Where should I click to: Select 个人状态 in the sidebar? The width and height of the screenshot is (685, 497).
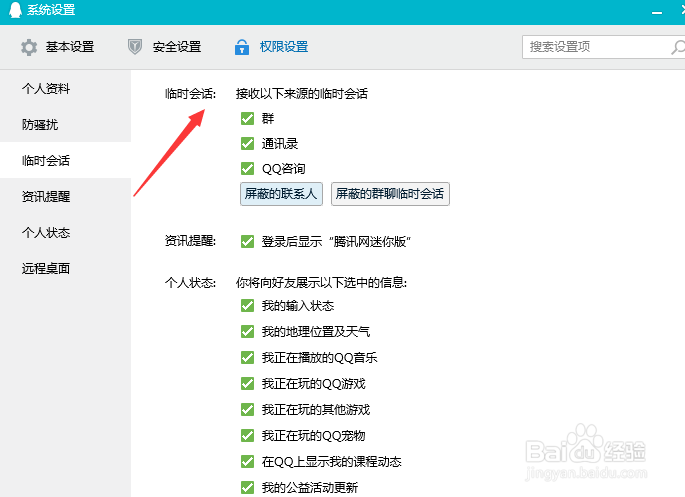pyautogui.click(x=46, y=232)
